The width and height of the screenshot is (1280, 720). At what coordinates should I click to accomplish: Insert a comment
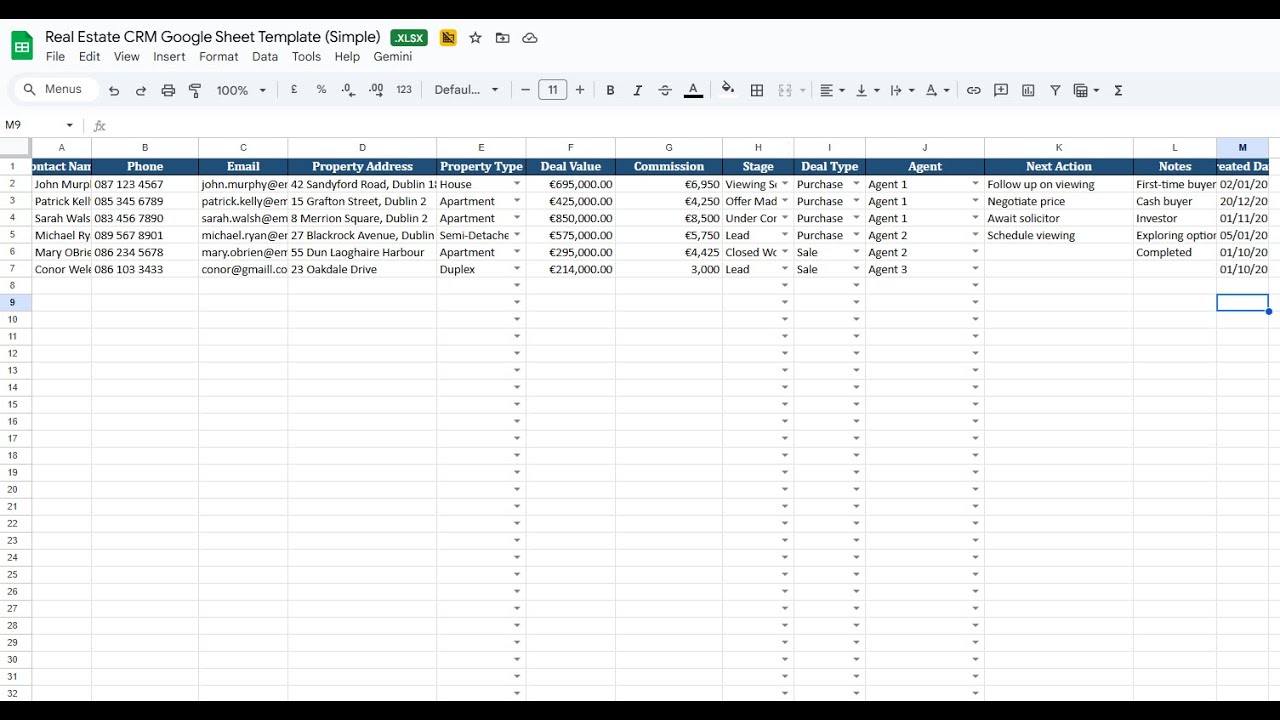pyautogui.click(x=1001, y=90)
